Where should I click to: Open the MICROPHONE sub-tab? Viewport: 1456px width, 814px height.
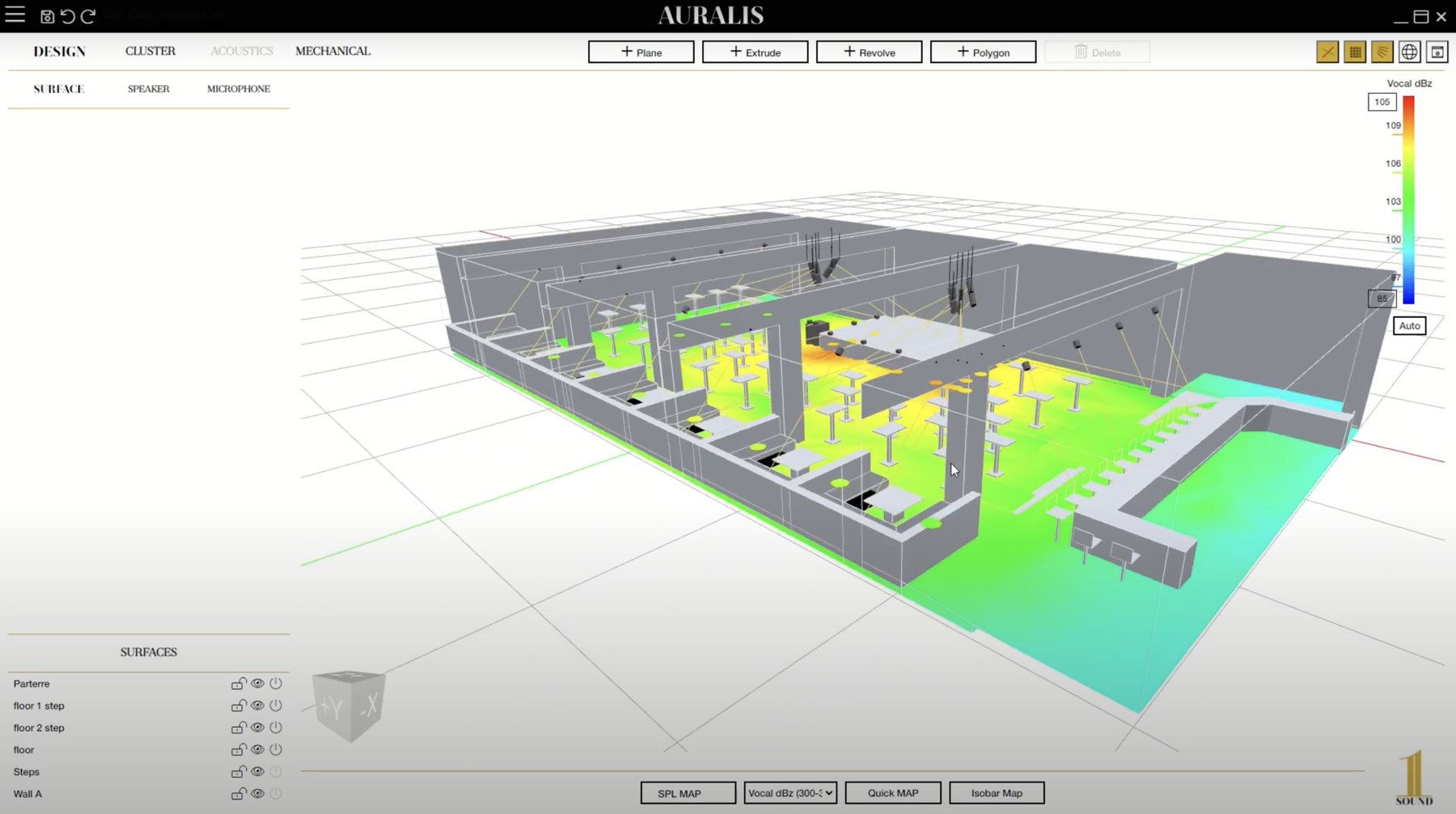coord(239,89)
